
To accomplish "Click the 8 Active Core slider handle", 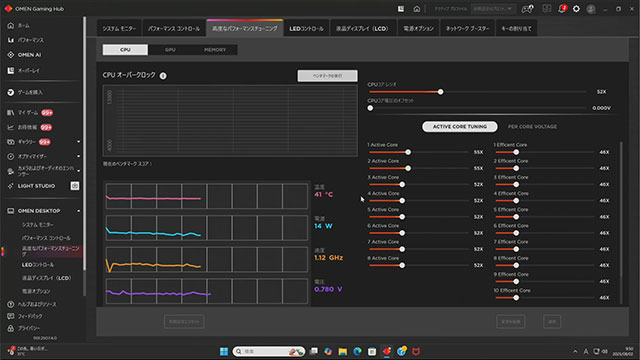I will pyautogui.click(x=402, y=265).
